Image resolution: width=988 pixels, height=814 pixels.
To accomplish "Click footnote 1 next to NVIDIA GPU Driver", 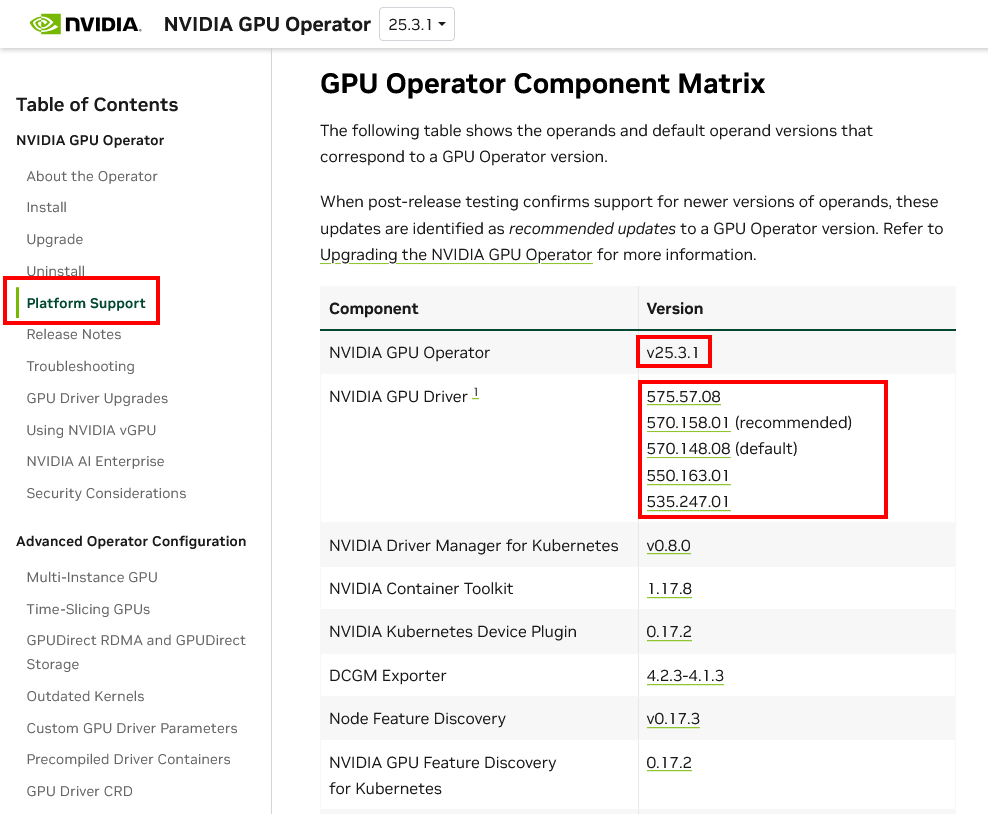I will click(x=476, y=393).
